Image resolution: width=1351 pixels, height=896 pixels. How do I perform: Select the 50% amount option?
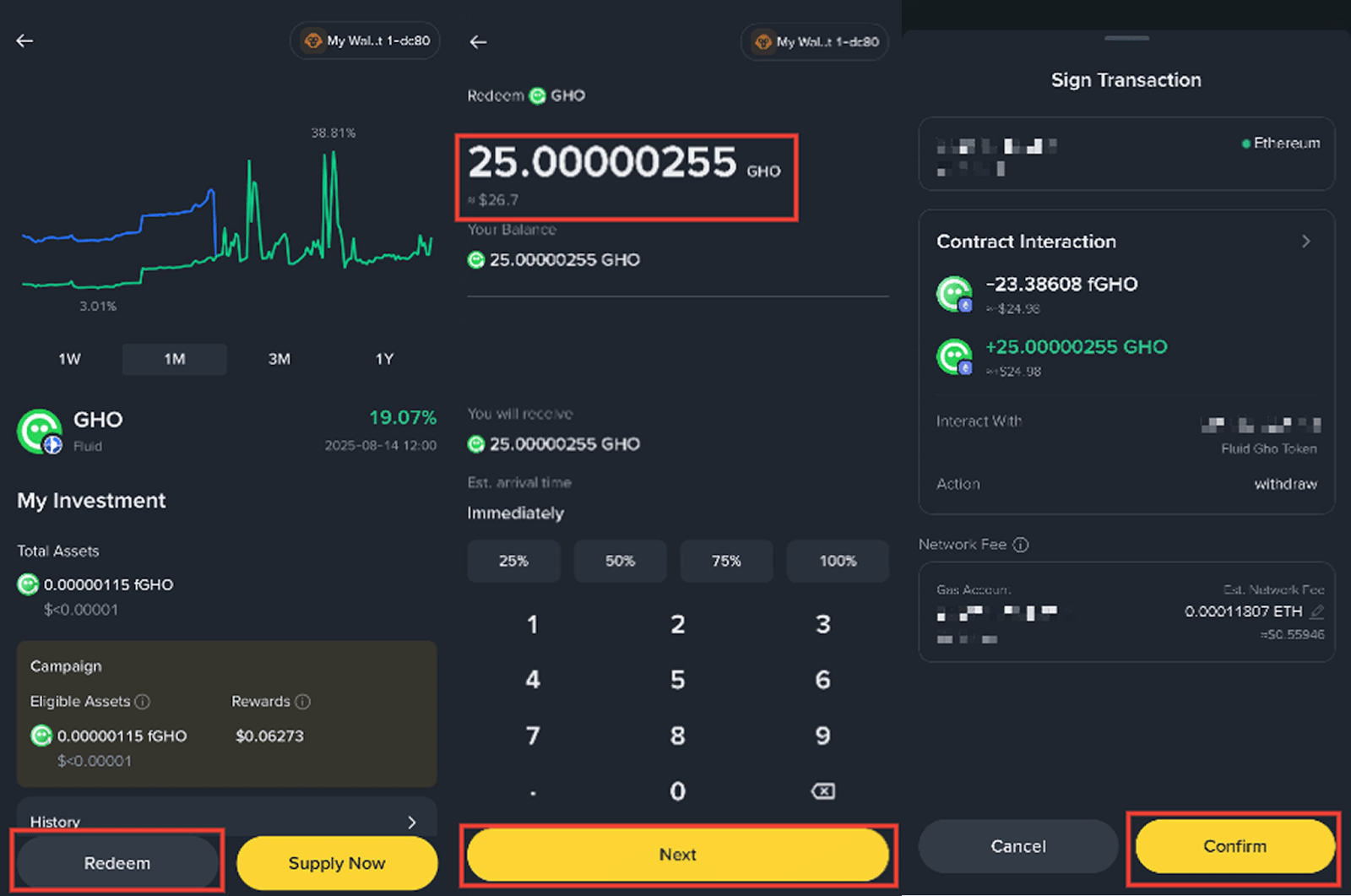click(x=620, y=561)
